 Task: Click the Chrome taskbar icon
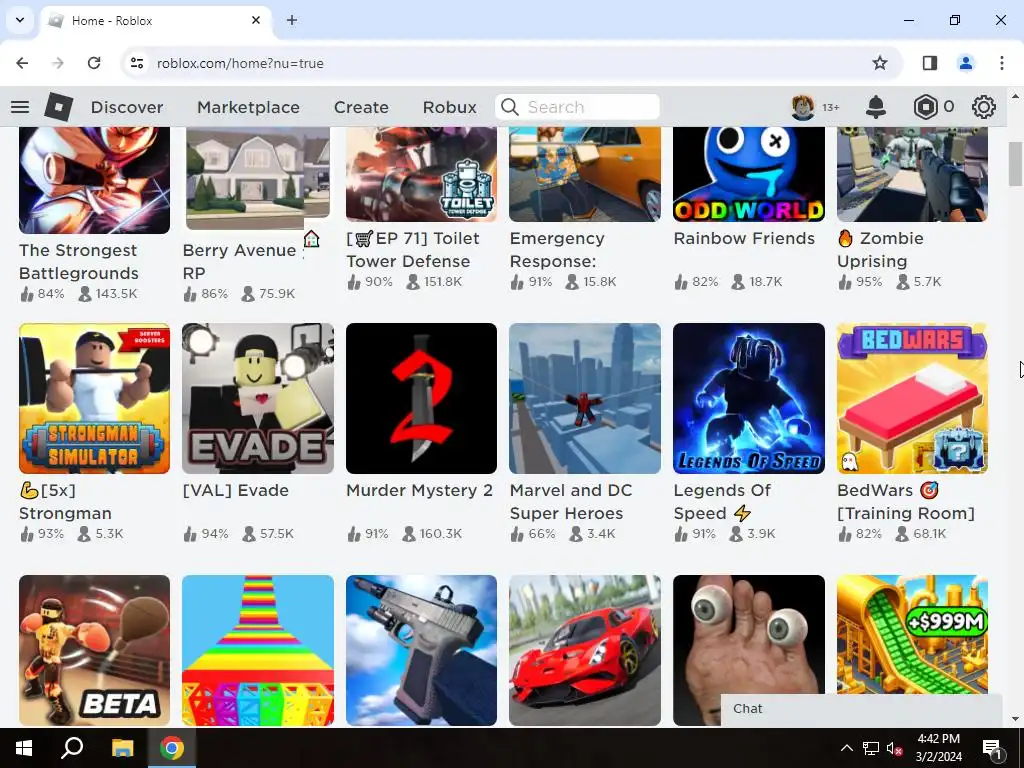click(x=172, y=748)
